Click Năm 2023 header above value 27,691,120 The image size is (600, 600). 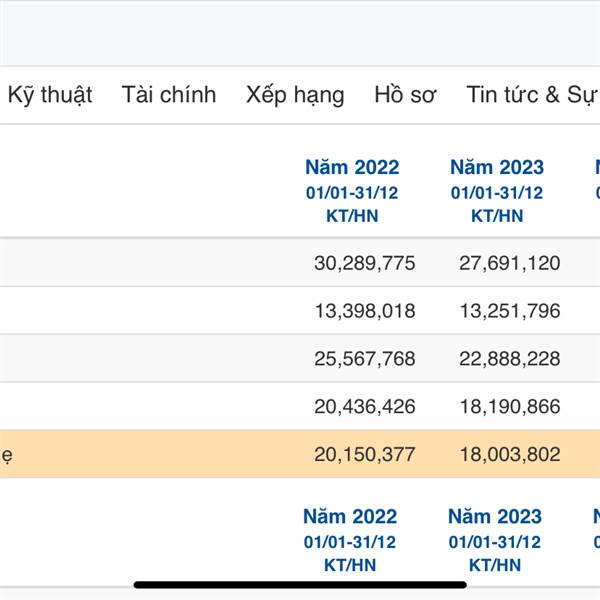click(x=497, y=168)
